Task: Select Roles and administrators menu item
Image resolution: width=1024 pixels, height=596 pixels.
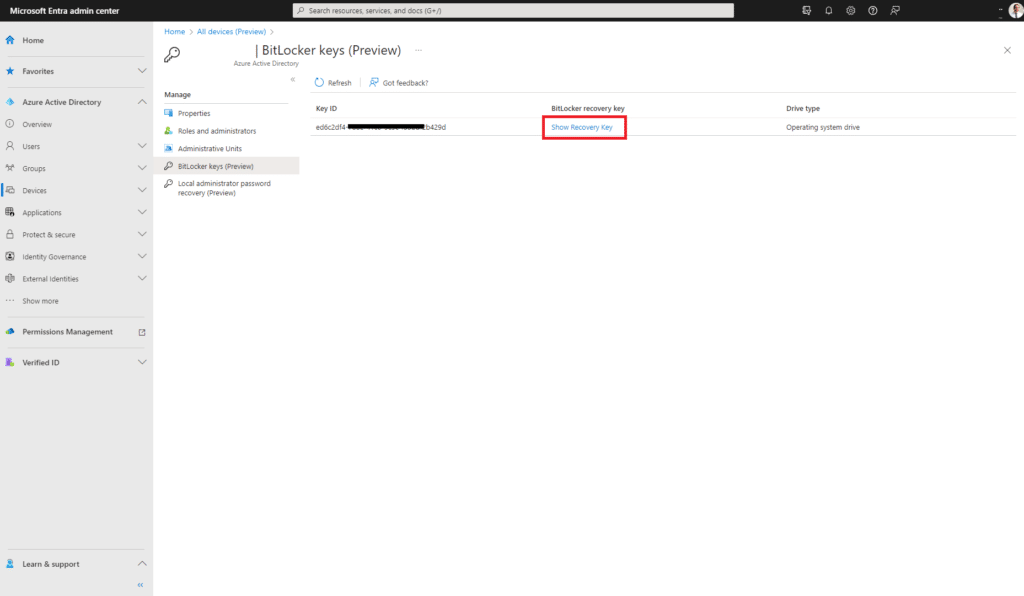Action: coord(216,131)
